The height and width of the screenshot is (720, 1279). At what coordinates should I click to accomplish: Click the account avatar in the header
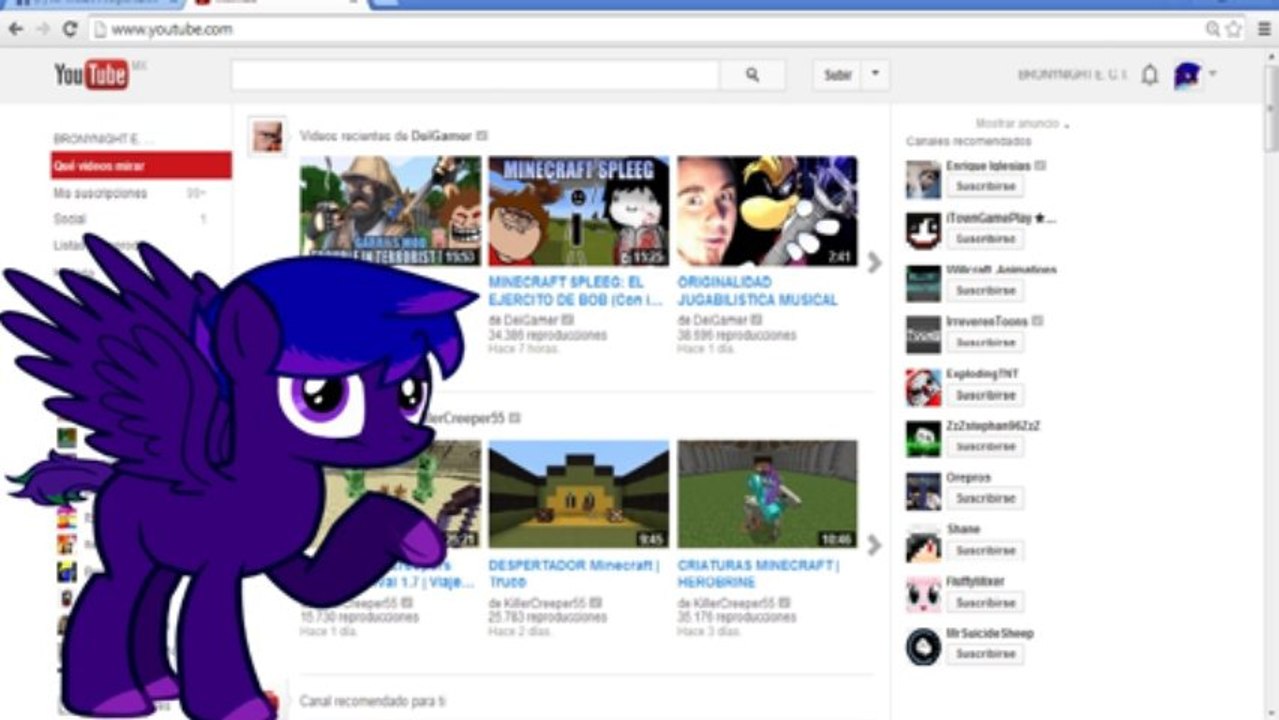point(1187,75)
